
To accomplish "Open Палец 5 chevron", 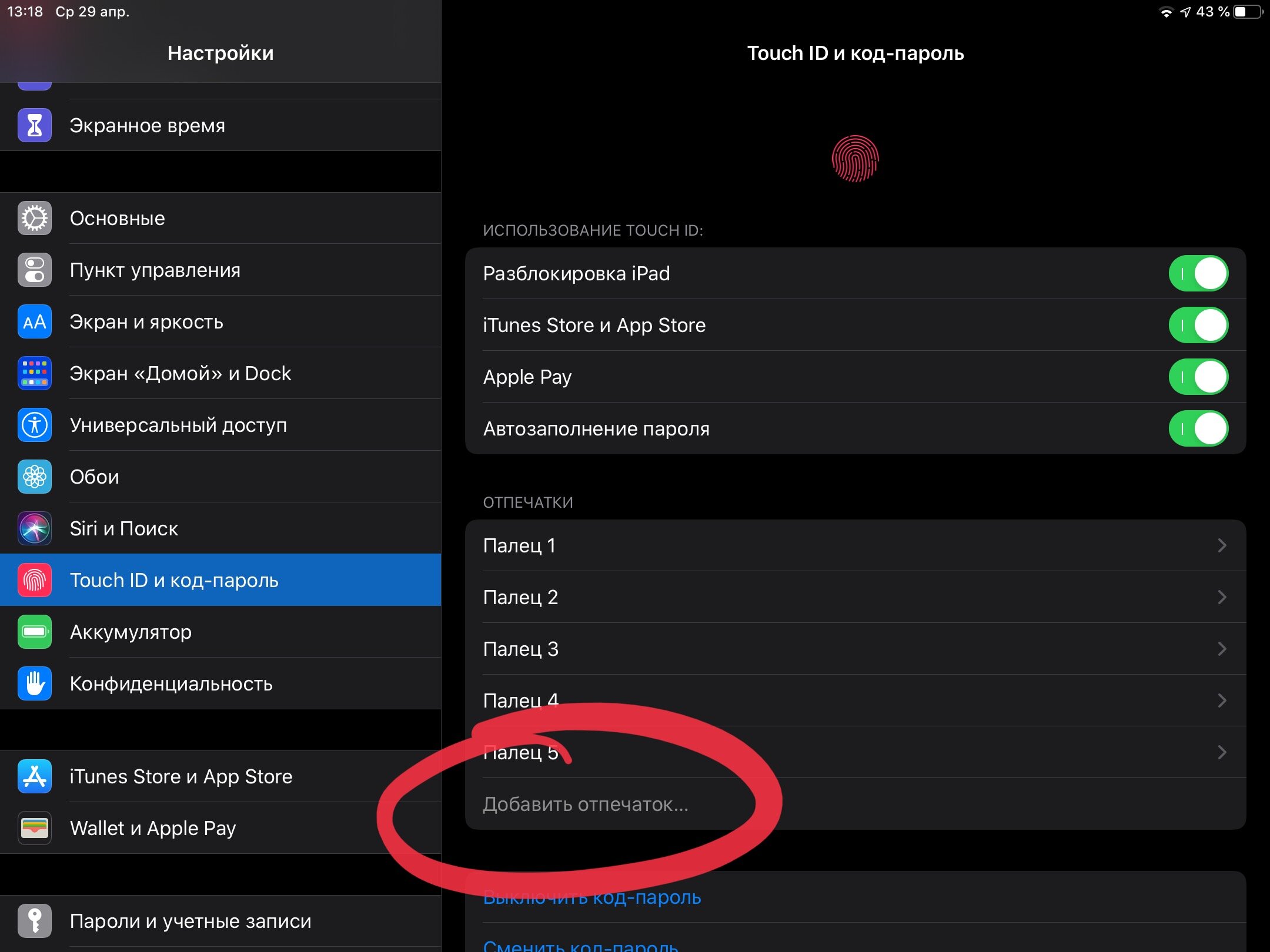I will tap(1222, 753).
